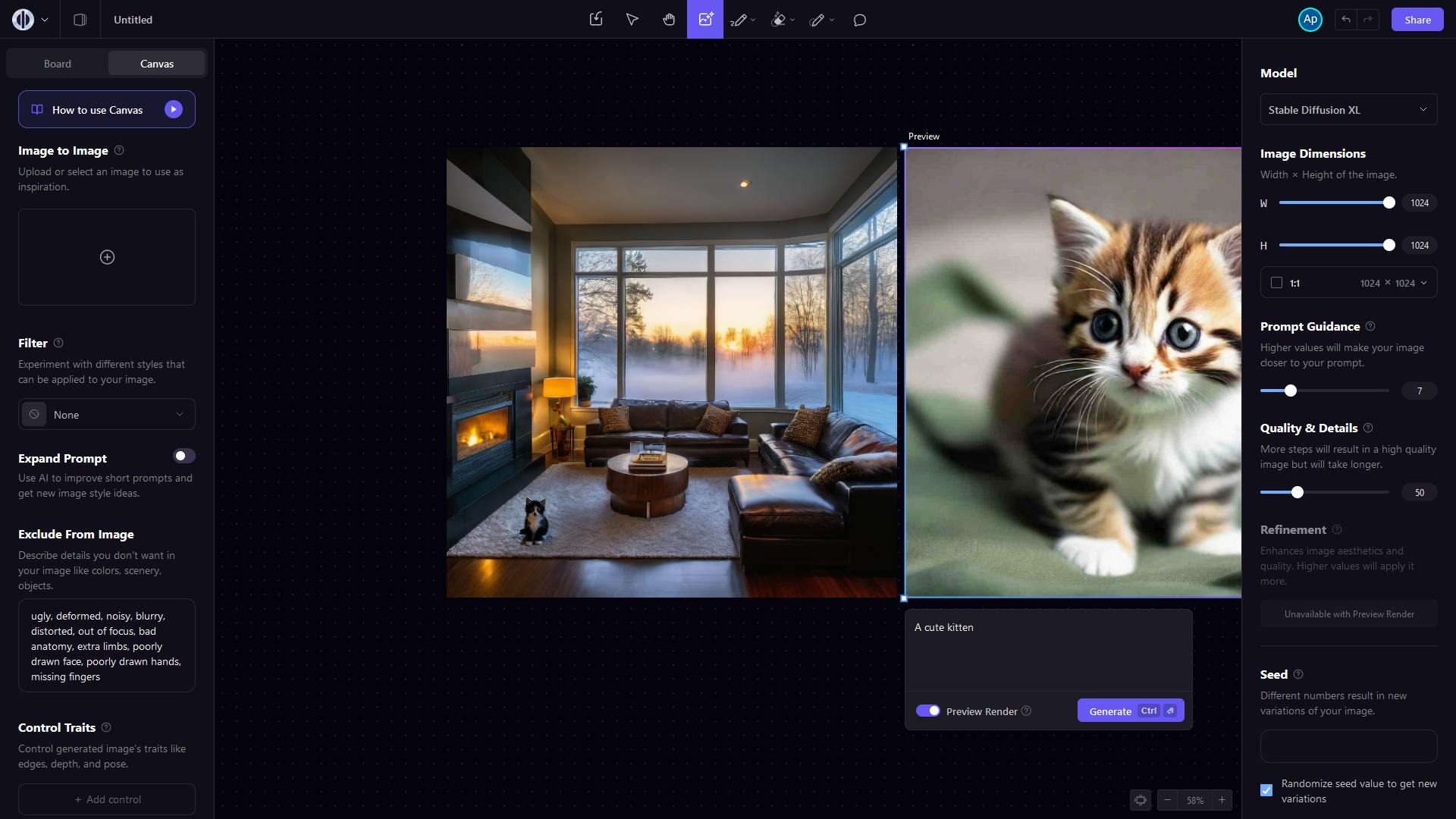Expand the 1:1 aspect ratio dropdown
Screen dimensions: 1456x819
click(1348, 283)
